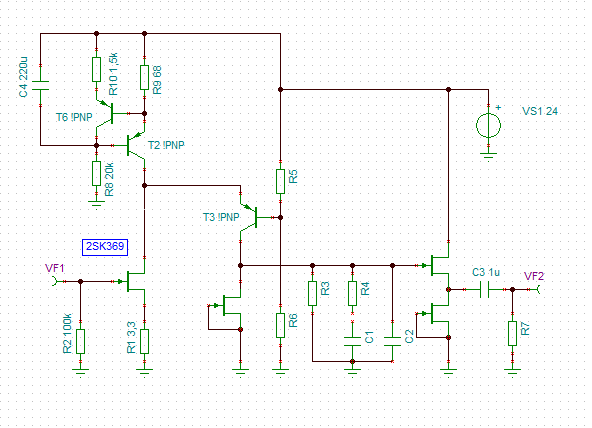The image size is (592, 428).
Task: Select the R10 1,5k resistor symbol
Action: [x=97, y=70]
